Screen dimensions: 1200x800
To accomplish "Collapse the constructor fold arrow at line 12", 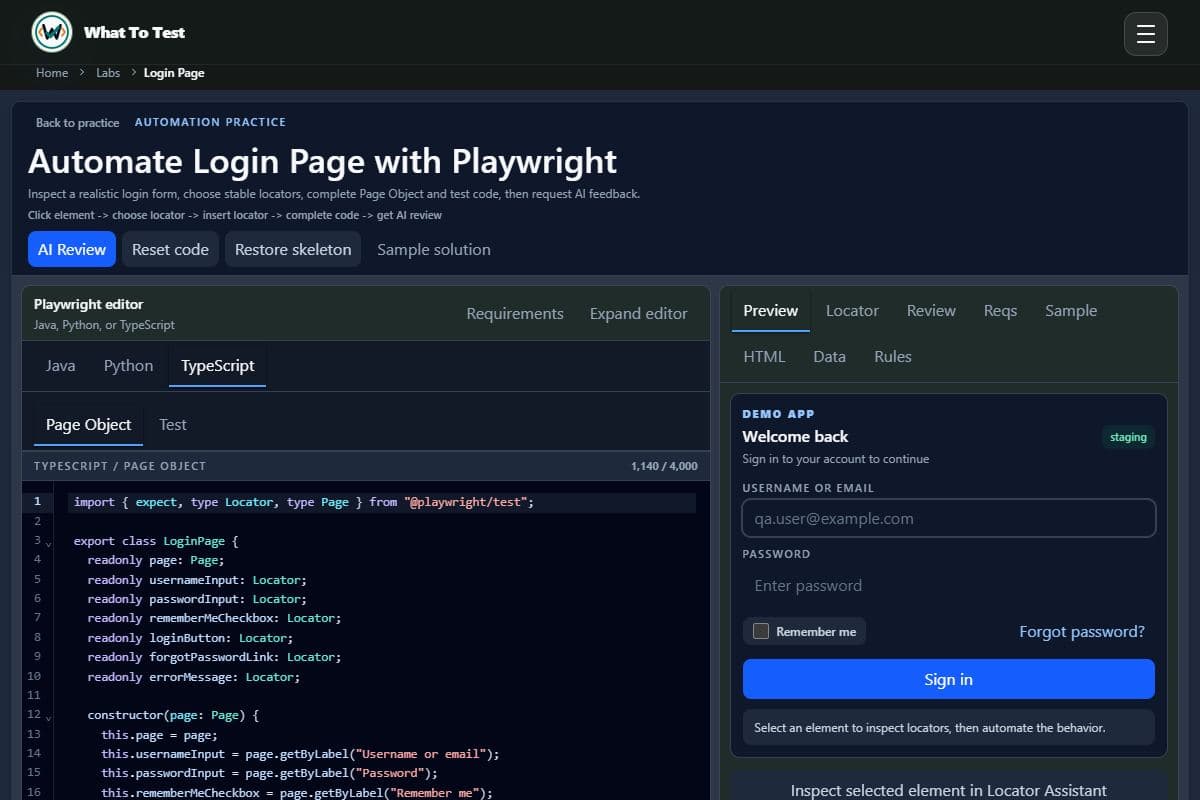I will (x=49, y=717).
